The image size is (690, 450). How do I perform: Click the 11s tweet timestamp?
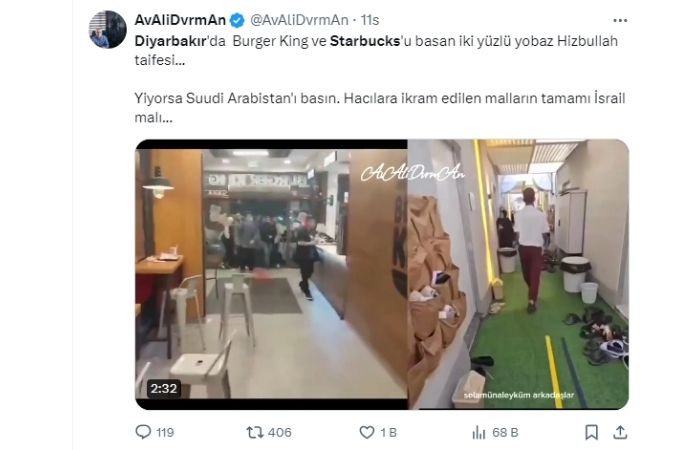(x=370, y=20)
